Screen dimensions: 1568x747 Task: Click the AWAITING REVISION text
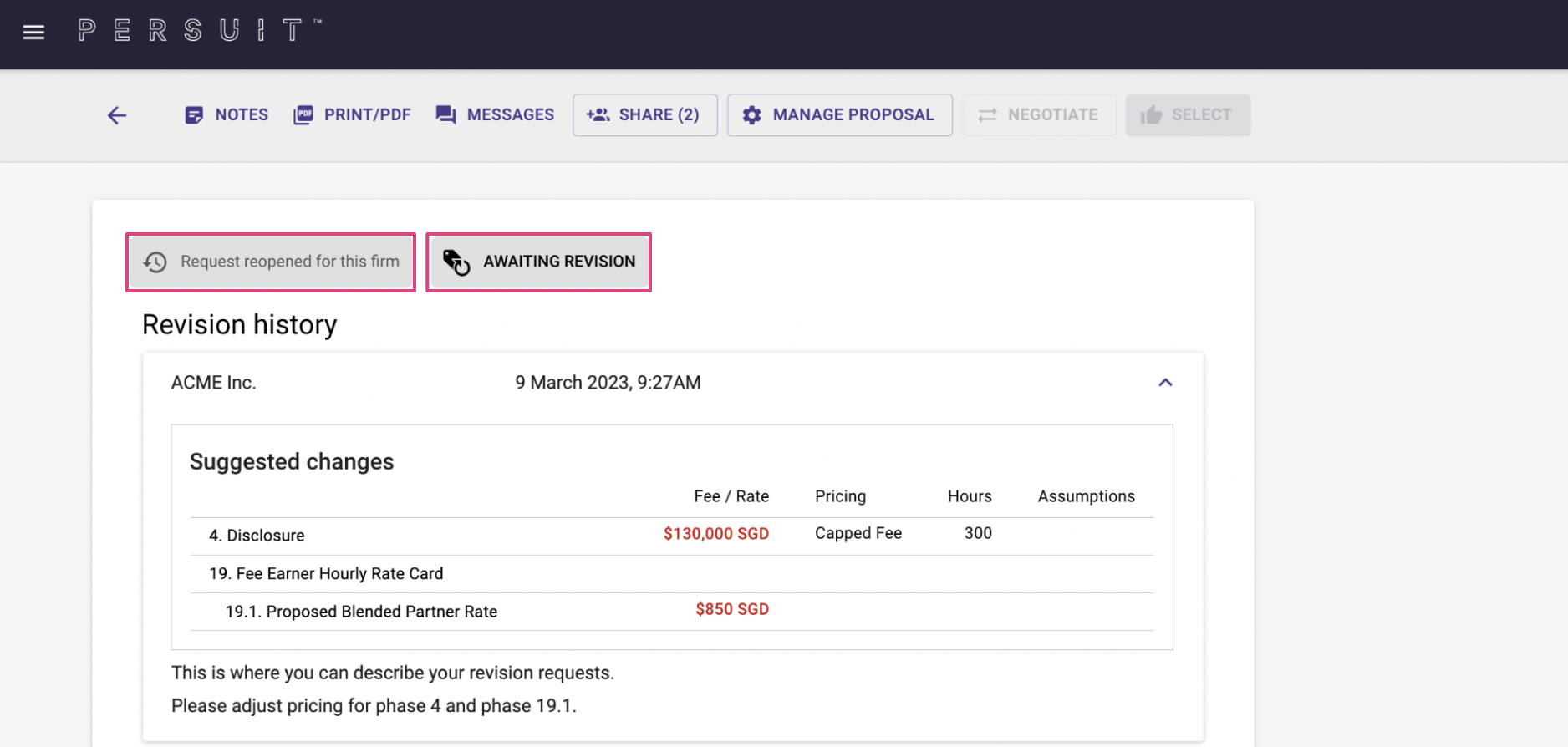tap(559, 262)
